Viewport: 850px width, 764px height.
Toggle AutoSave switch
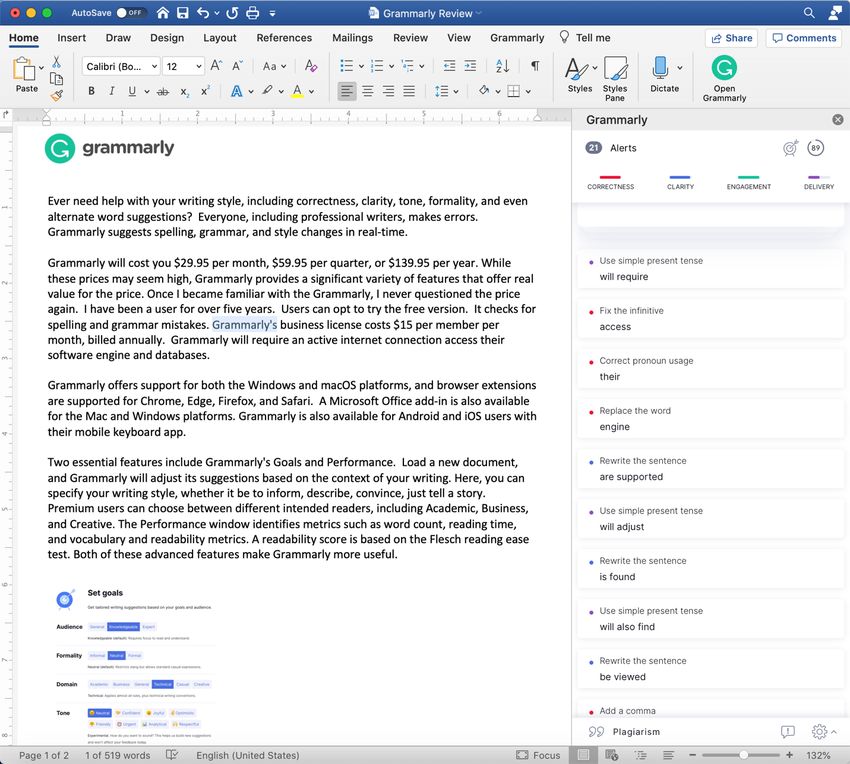click(x=130, y=12)
